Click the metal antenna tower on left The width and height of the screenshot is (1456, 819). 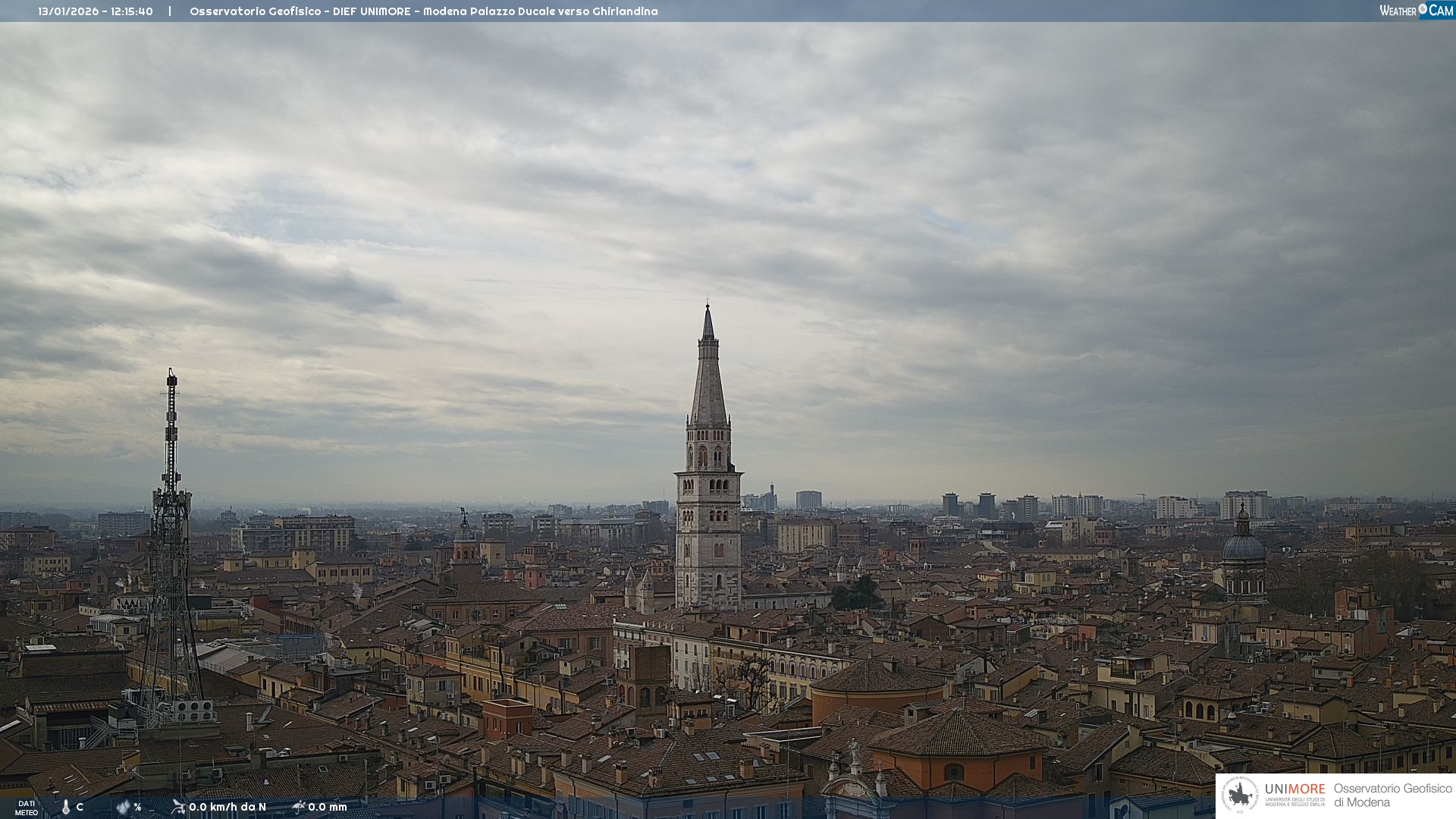coord(171,531)
